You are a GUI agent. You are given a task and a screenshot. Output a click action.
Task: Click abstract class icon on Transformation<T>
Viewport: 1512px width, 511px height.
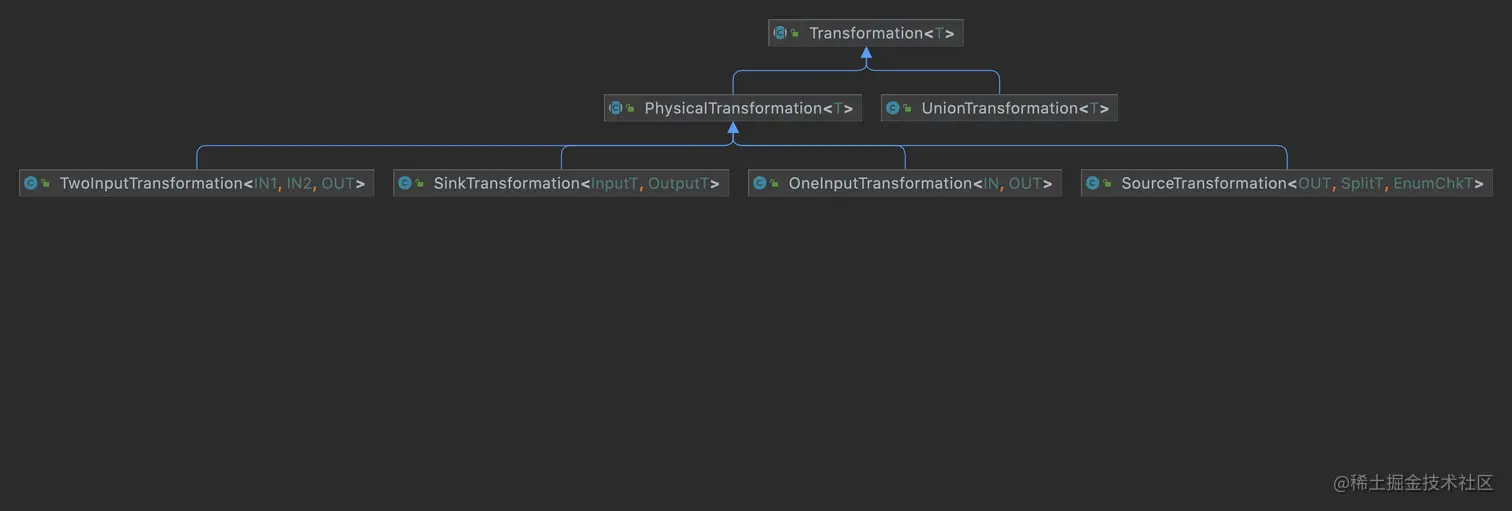pyautogui.click(x=780, y=33)
